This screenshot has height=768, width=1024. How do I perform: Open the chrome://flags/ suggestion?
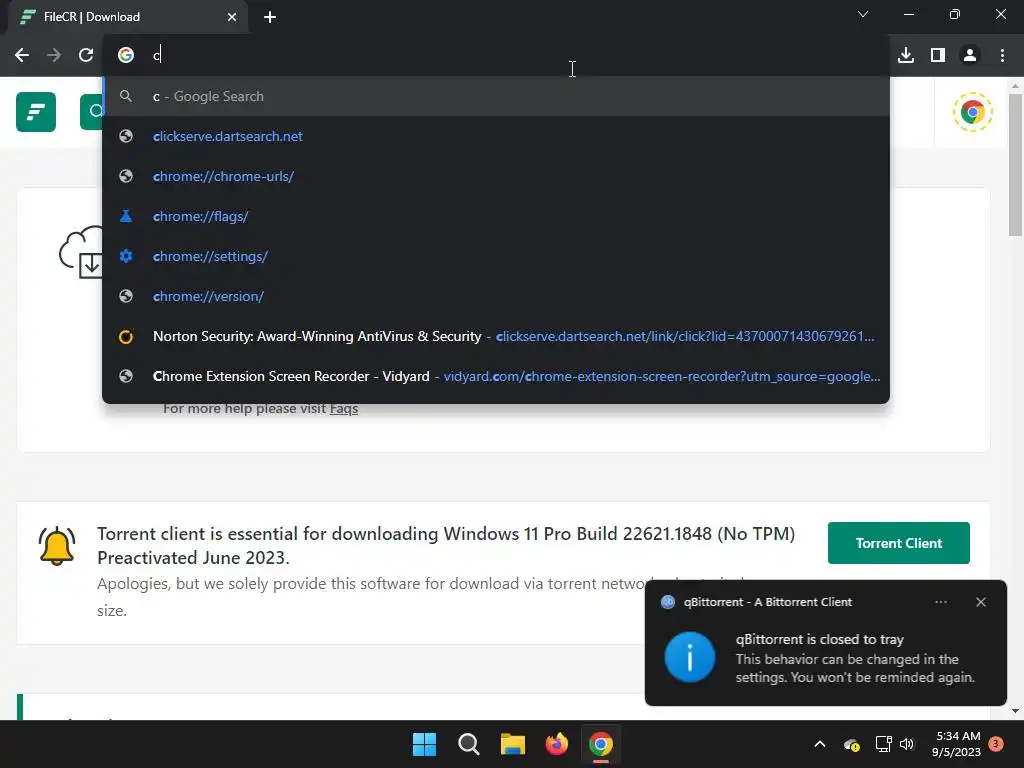pos(496,216)
